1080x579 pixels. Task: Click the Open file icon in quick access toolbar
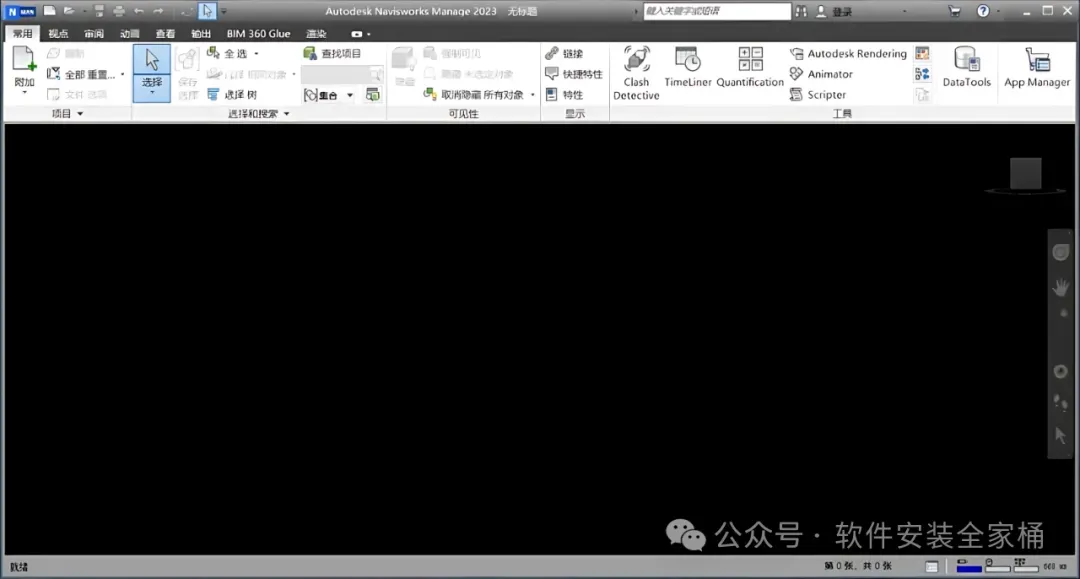pyautogui.click(x=69, y=11)
